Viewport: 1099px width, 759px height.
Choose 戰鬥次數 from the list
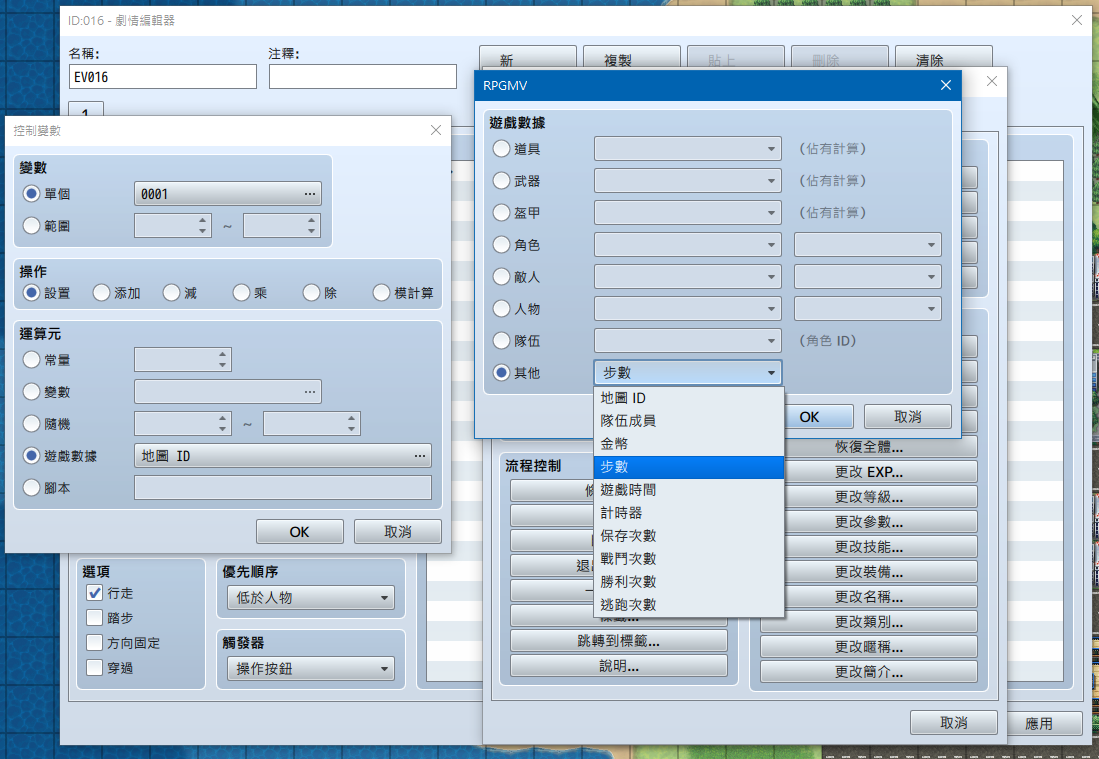click(x=688, y=559)
